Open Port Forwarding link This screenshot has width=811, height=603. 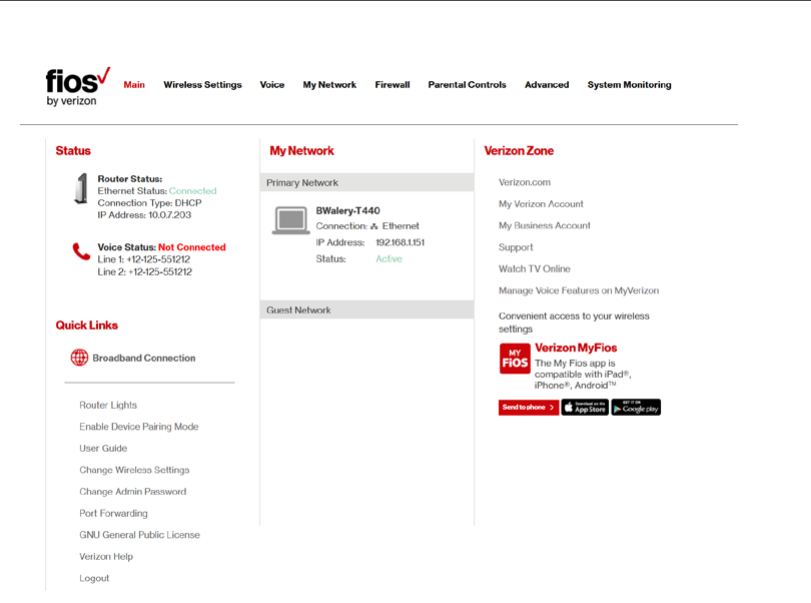pos(113,514)
